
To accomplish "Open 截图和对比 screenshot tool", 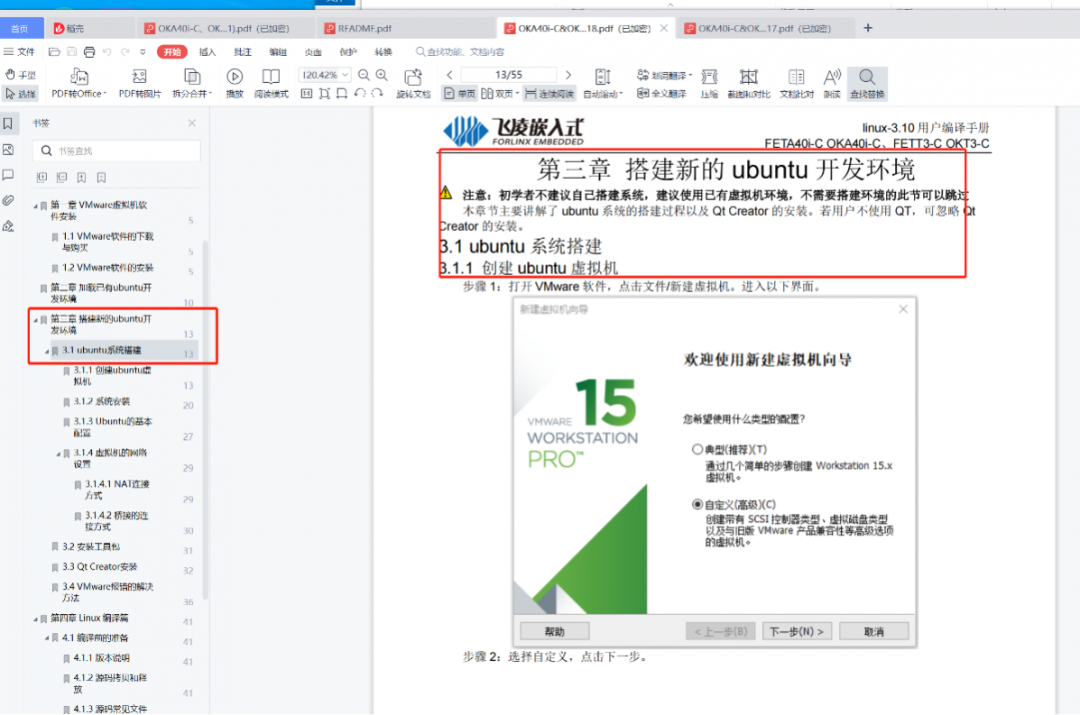I will point(750,78).
